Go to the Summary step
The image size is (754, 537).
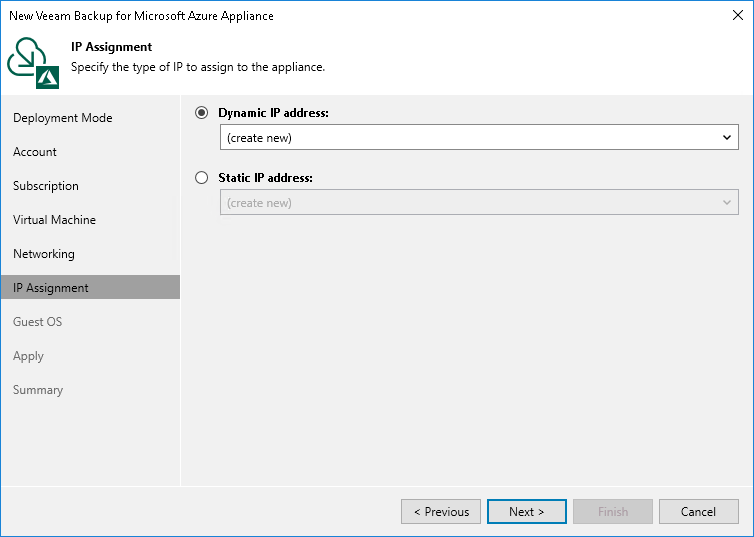[x=38, y=390]
